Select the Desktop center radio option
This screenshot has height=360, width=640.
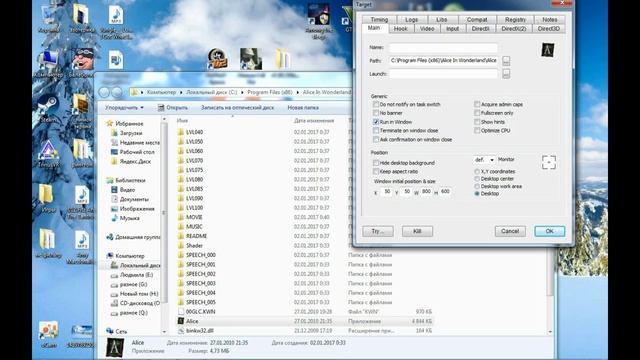point(477,179)
